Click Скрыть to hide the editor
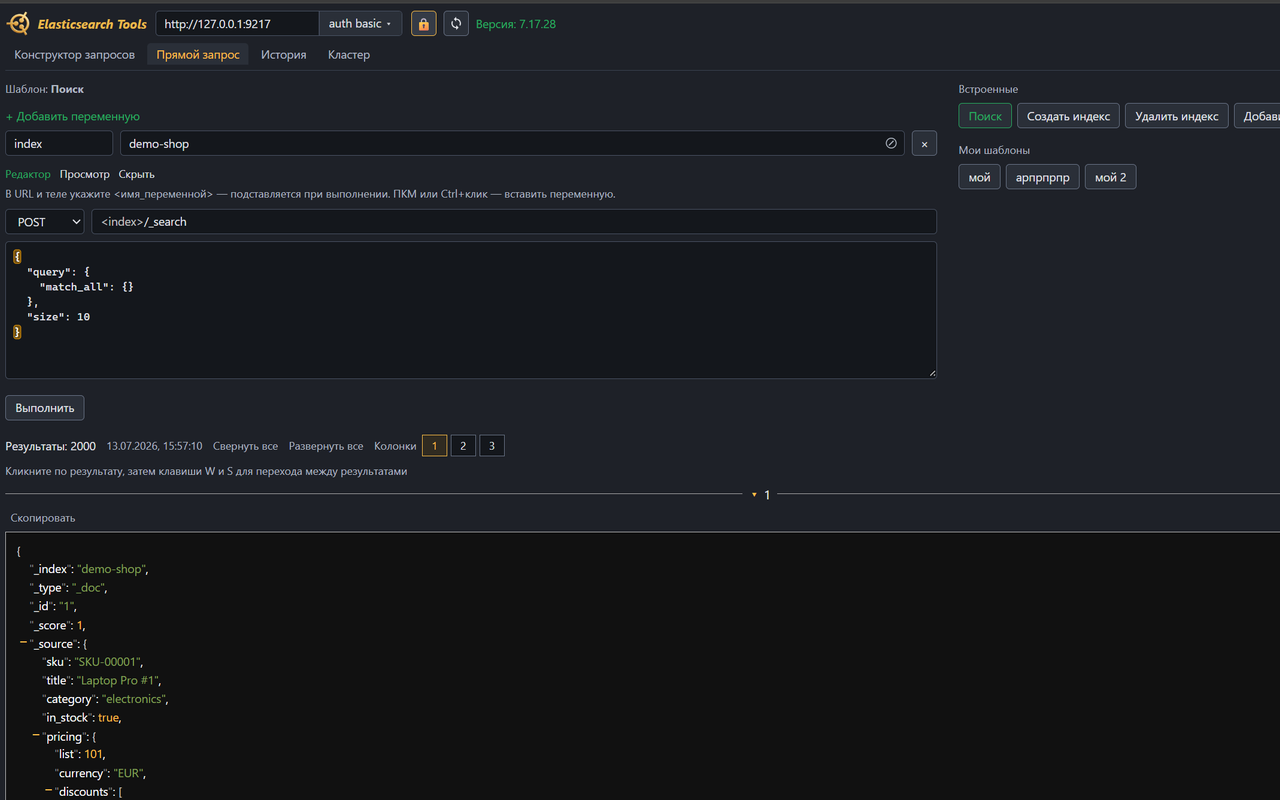The height and width of the screenshot is (800, 1280). tap(137, 174)
